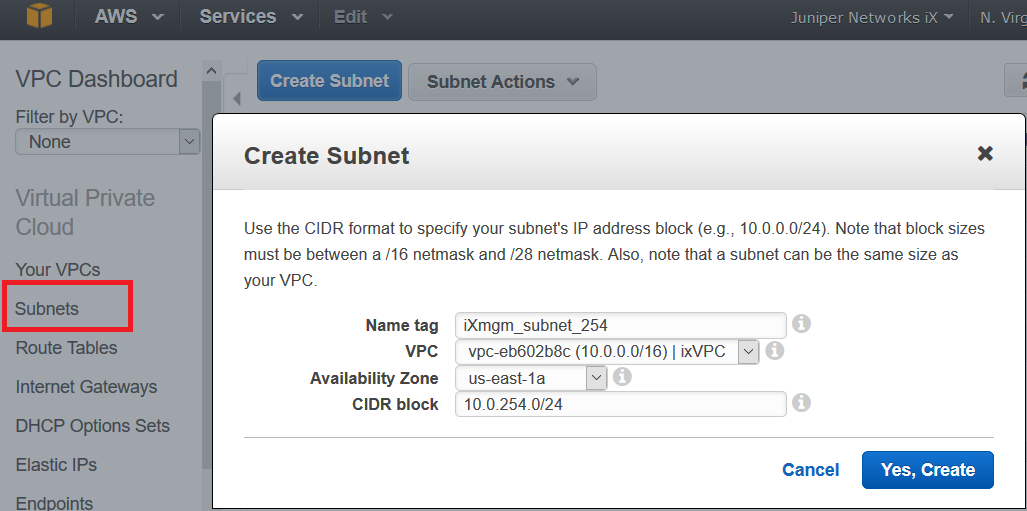Click info icon next to CIDR block
The height and width of the screenshot is (511, 1027).
801,403
